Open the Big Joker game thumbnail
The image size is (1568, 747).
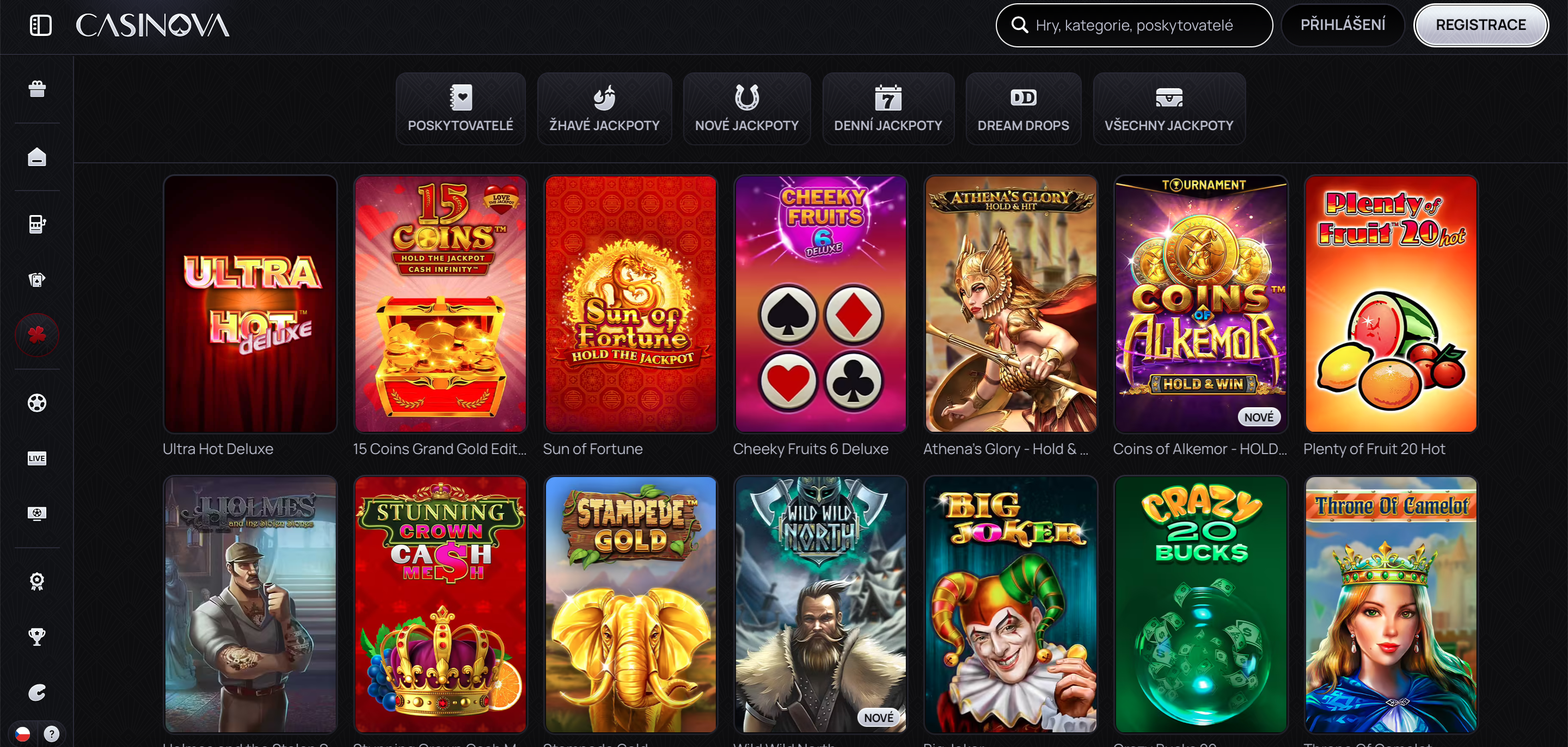[1010, 604]
